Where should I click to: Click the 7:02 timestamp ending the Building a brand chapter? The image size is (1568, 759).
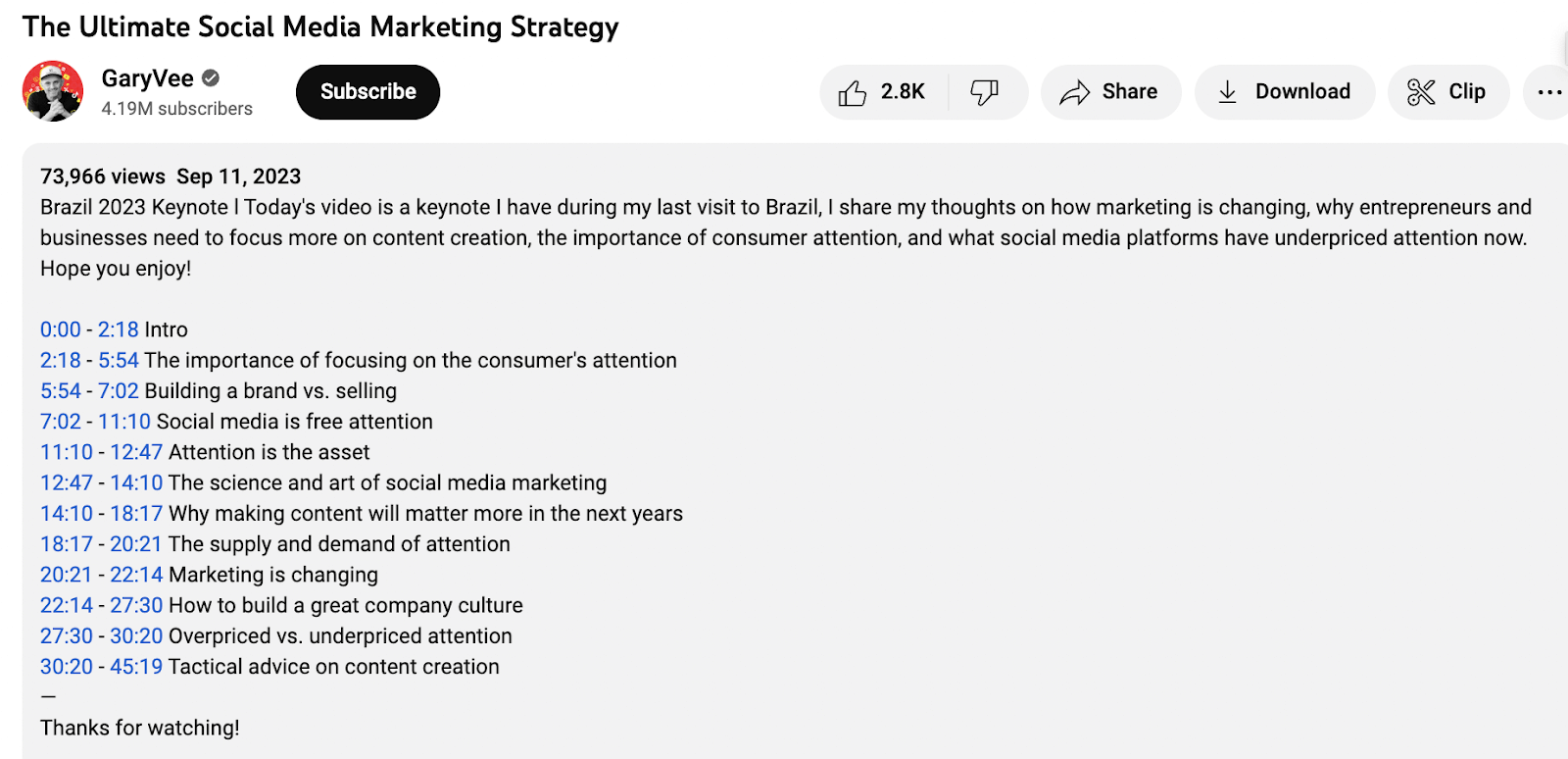[118, 390]
